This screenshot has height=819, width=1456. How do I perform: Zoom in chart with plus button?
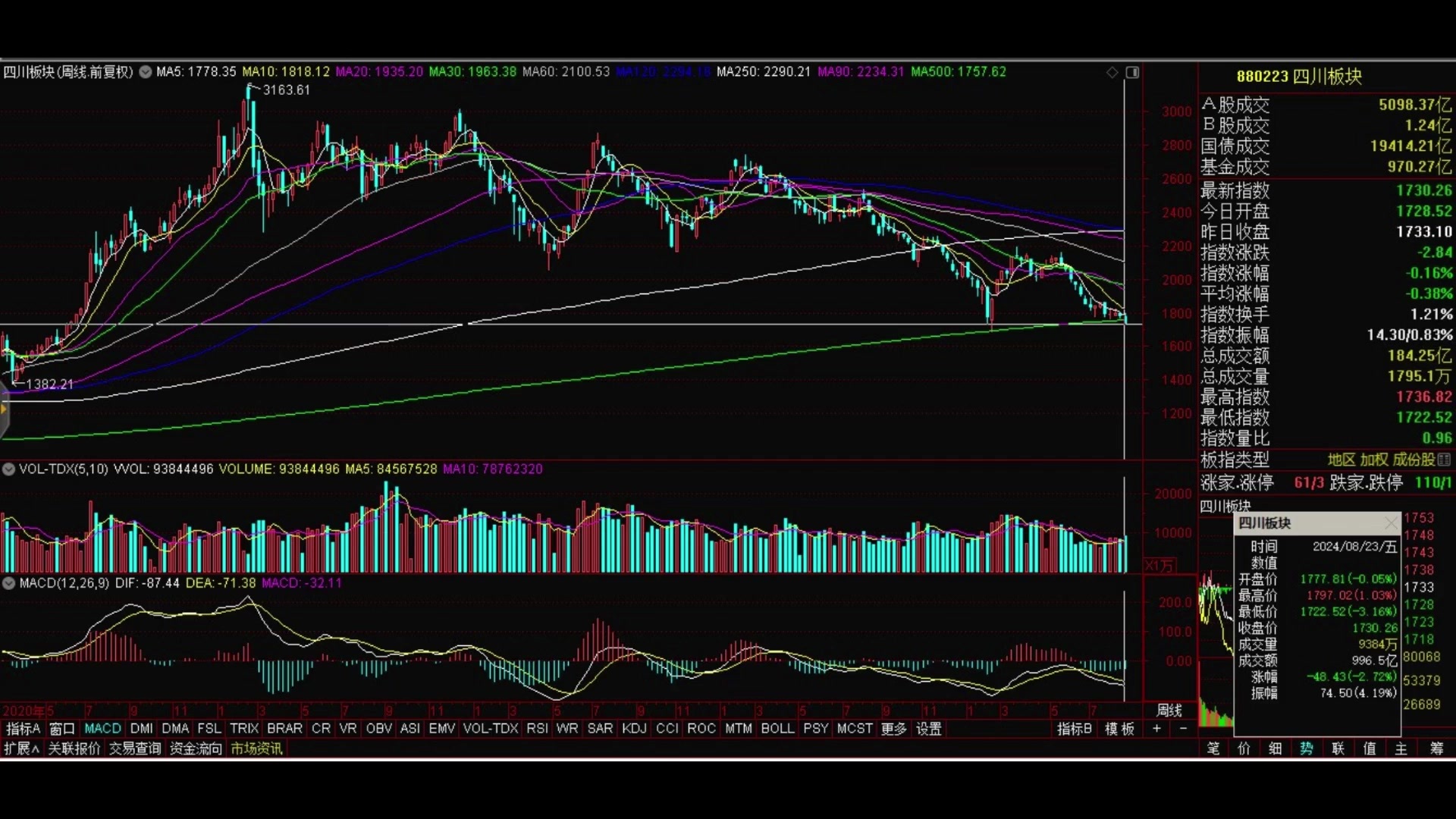coord(1156,729)
